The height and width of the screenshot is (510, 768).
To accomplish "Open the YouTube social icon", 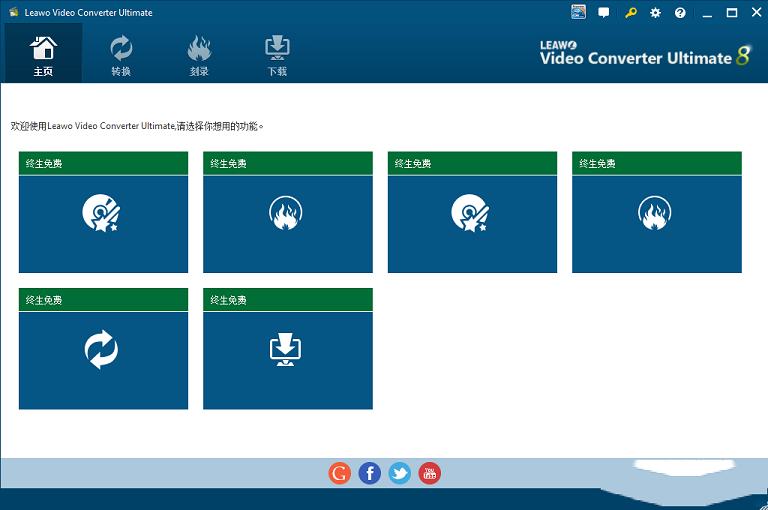I will click(x=430, y=473).
